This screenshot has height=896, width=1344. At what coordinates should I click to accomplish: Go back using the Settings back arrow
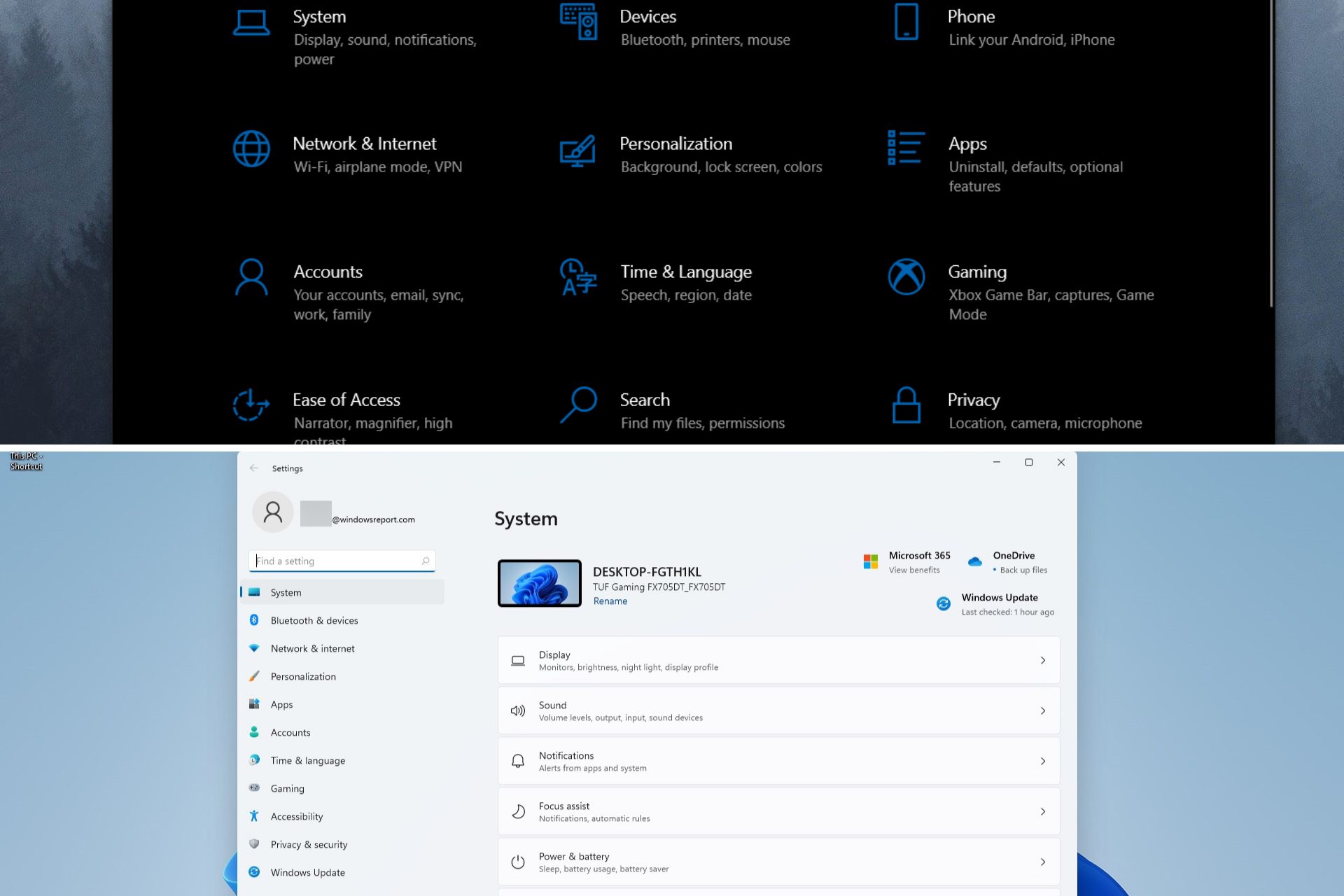click(x=254, y=468)
